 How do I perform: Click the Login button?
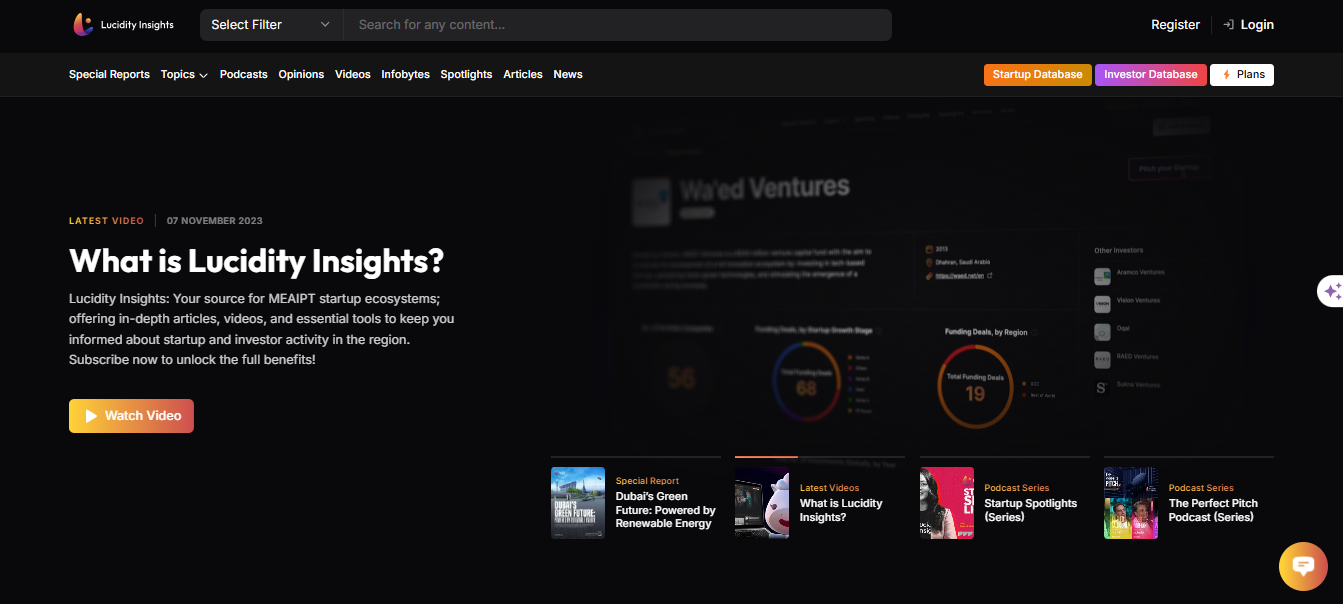click(1248, 25)
